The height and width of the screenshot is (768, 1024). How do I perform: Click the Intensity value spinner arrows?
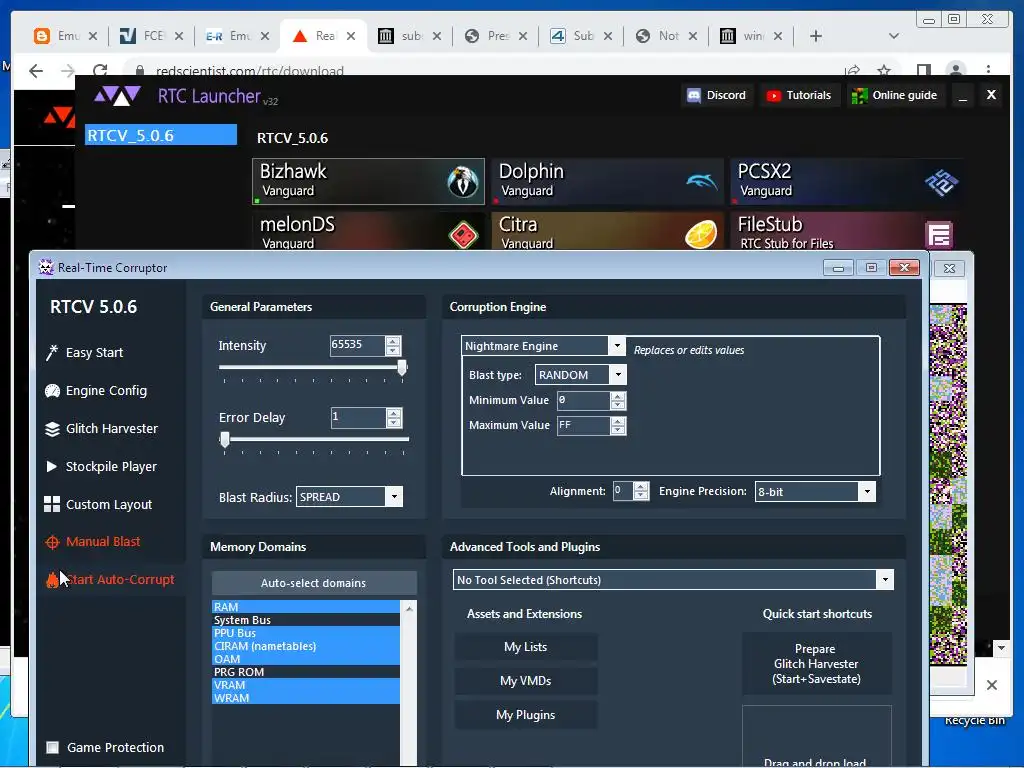point(393,345)
